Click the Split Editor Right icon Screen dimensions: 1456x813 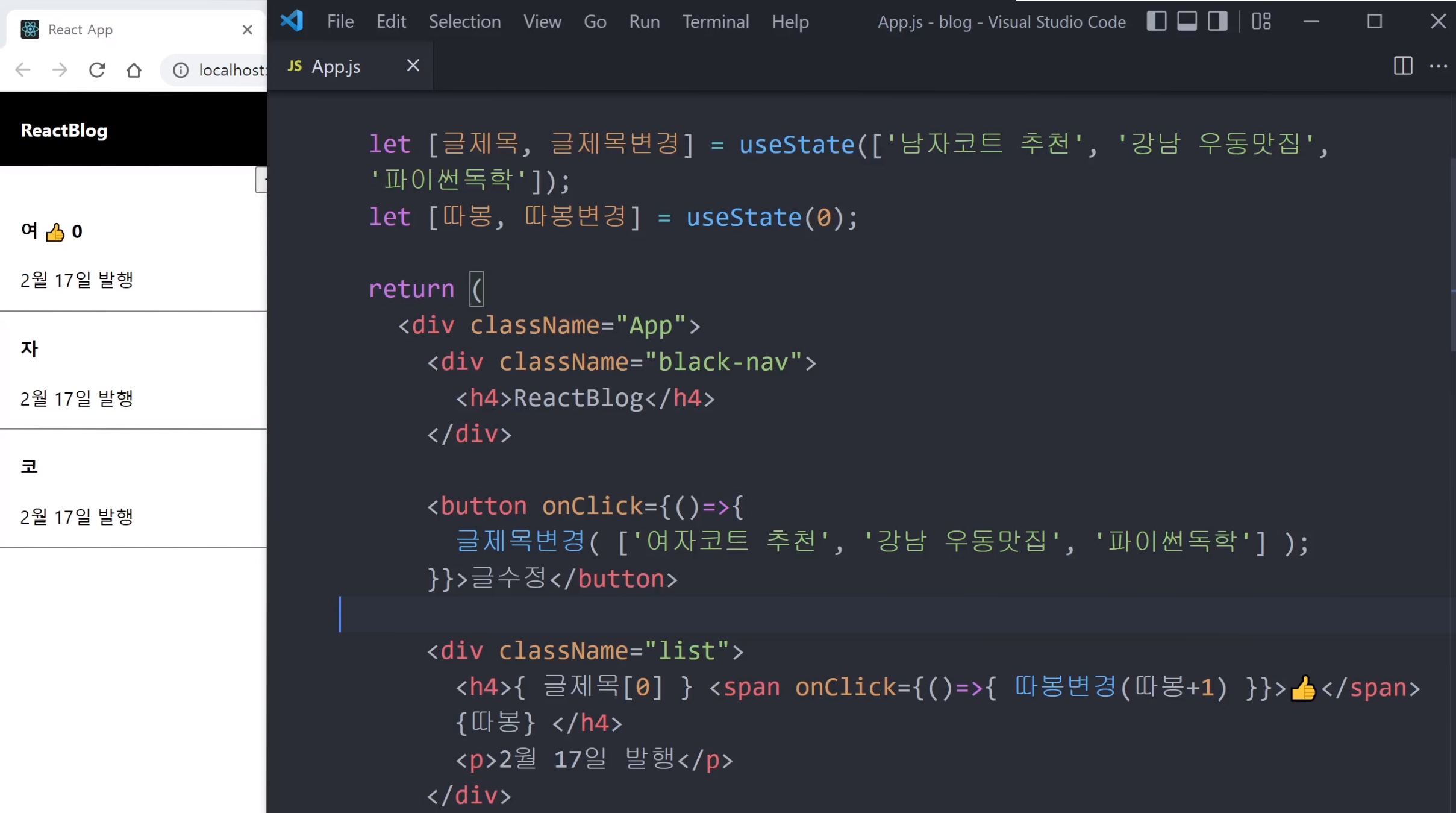click(x=1402, y=66)
